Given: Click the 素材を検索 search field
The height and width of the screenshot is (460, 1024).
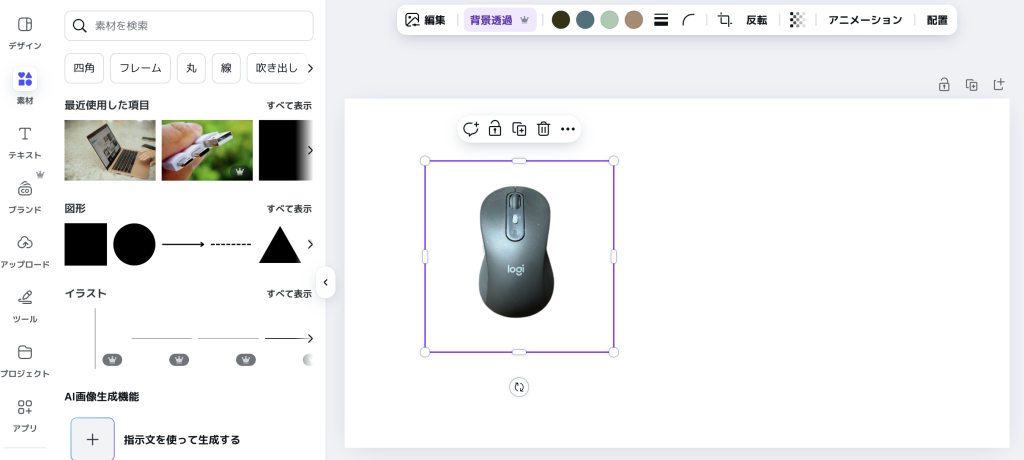Looking at the screenshot, I should (189, 26).
